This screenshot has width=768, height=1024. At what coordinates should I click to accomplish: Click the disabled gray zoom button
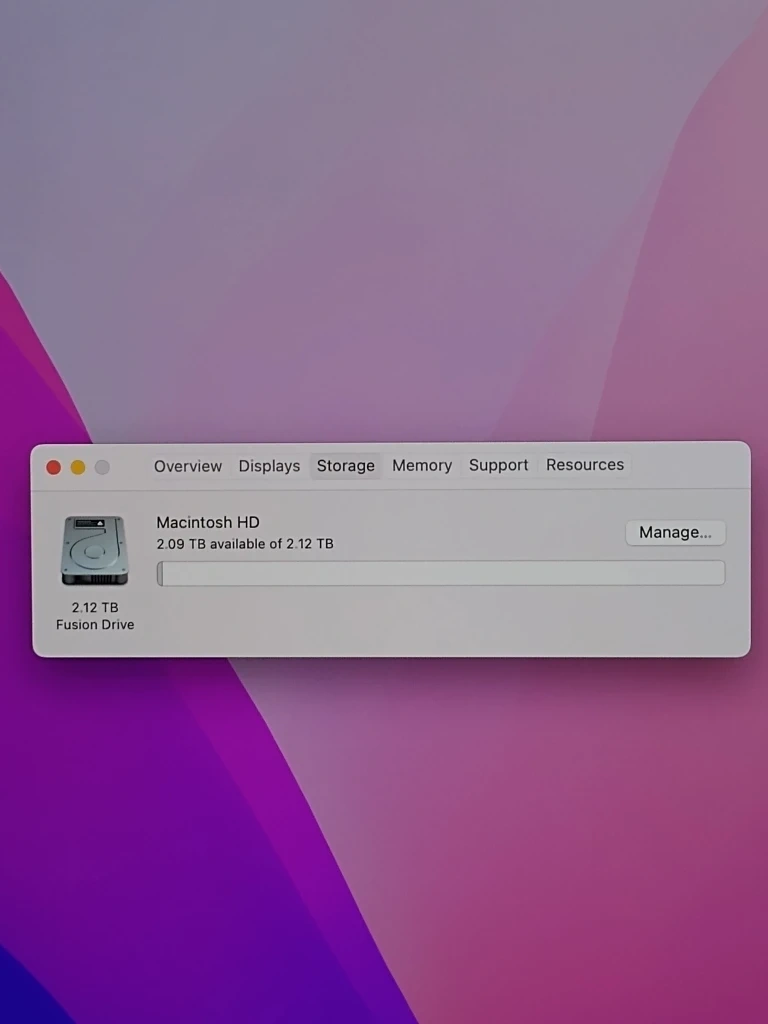pos(102,467)
